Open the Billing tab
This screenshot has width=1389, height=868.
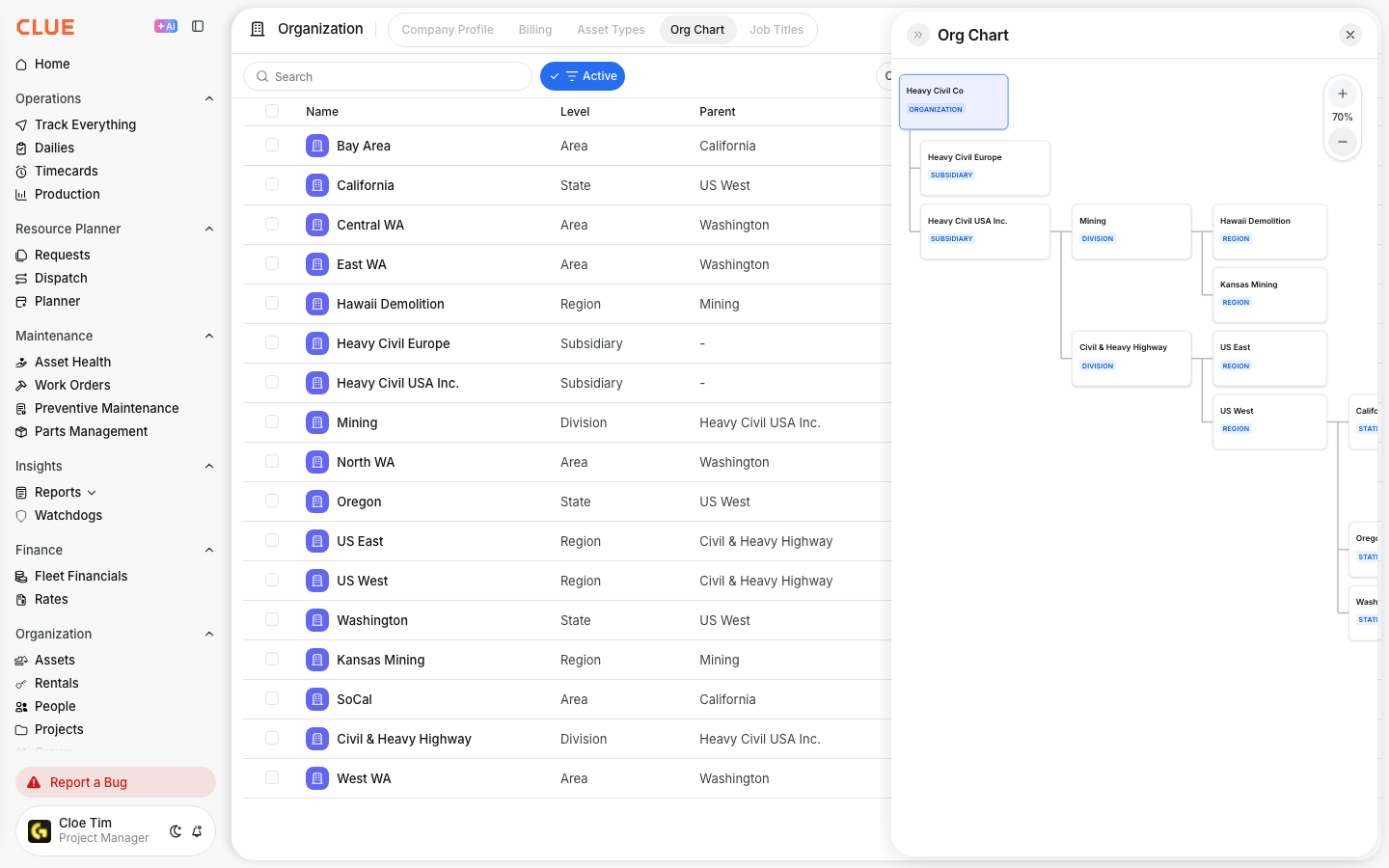[535, 30]
